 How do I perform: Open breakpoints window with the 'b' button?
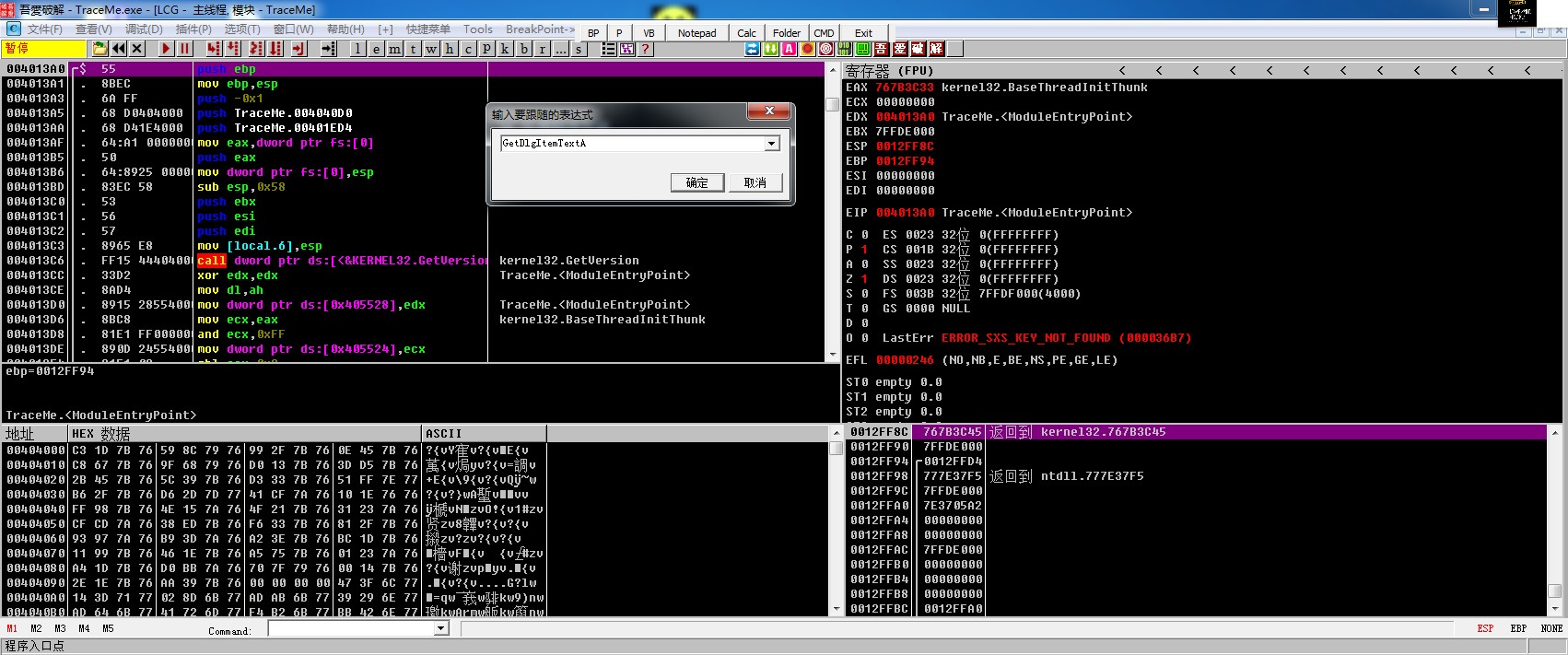point(523,49)
